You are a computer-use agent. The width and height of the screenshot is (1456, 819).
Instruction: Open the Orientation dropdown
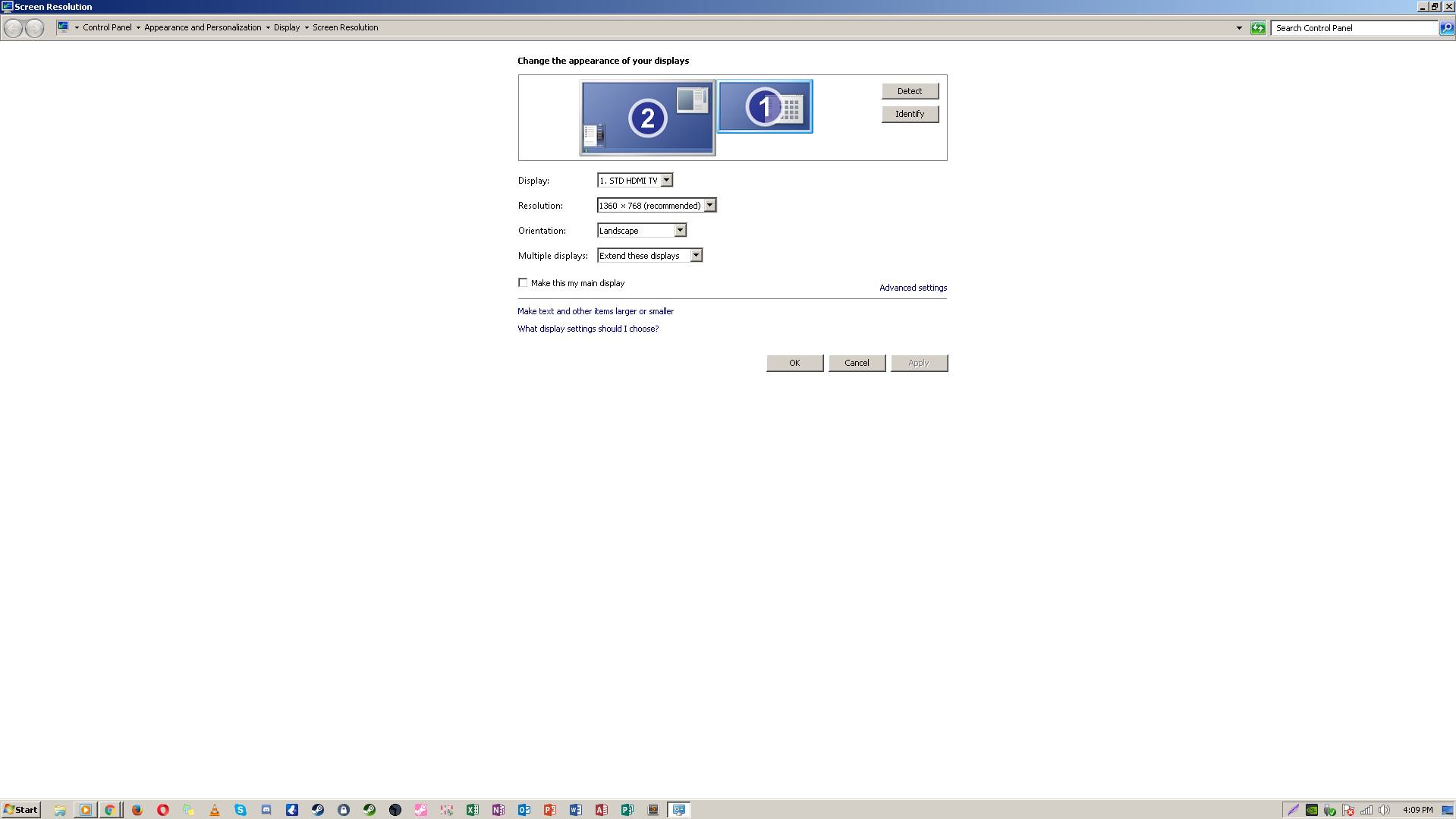[x=641, y=231]
